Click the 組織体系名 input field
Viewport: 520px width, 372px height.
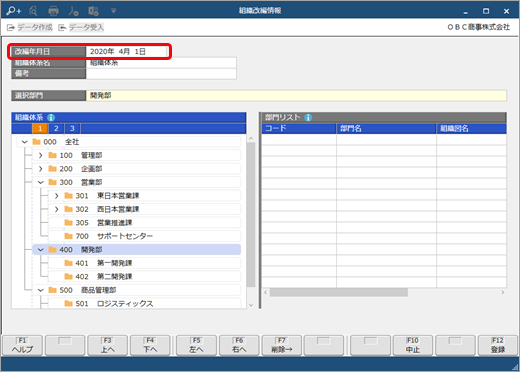coord(161,63)
